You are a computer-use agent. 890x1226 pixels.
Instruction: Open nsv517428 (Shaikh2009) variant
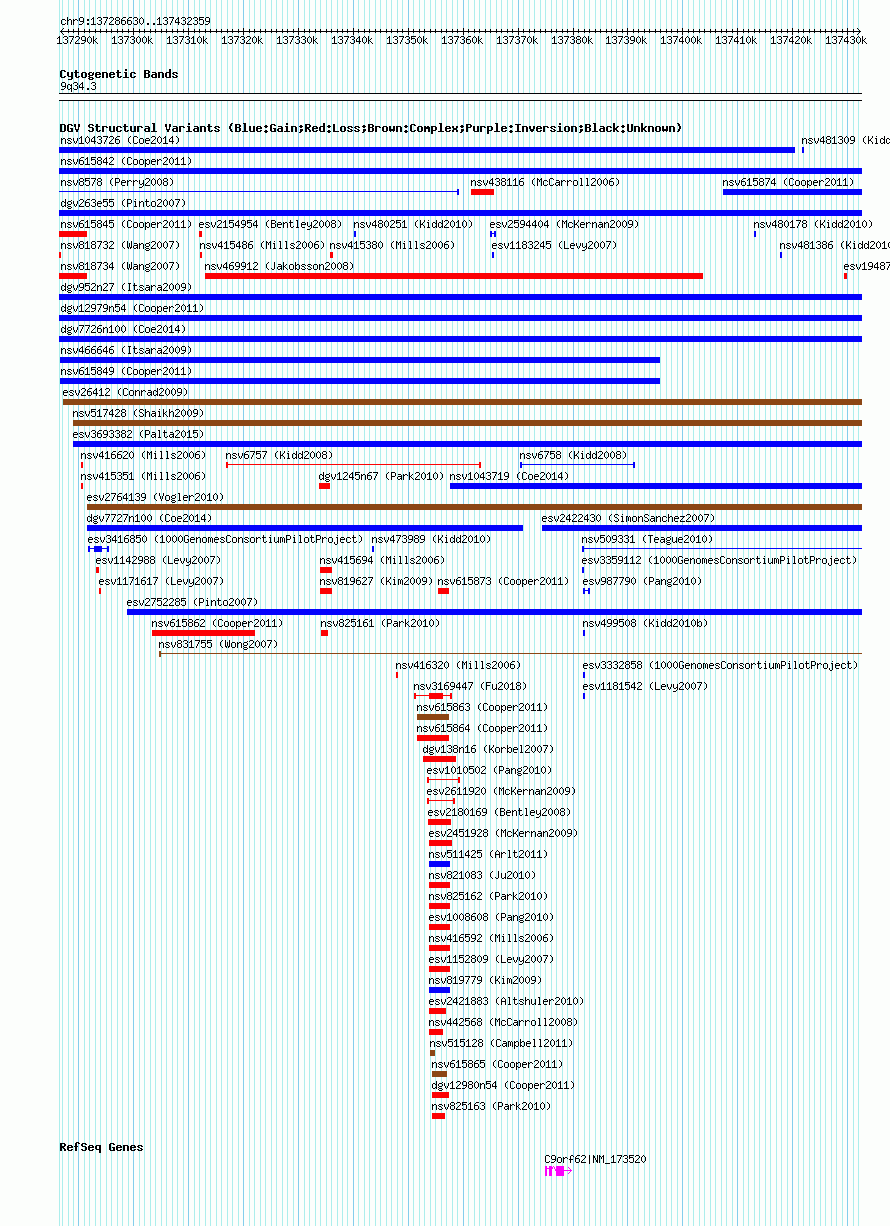point(138,413)
